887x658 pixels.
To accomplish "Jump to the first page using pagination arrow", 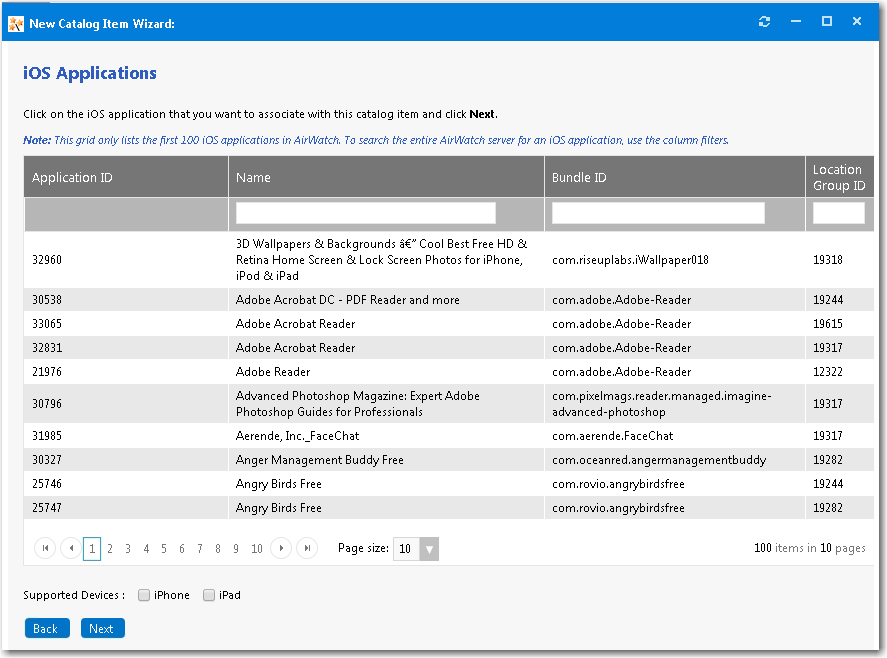I will pyautogui.click(x=44, y=548).
